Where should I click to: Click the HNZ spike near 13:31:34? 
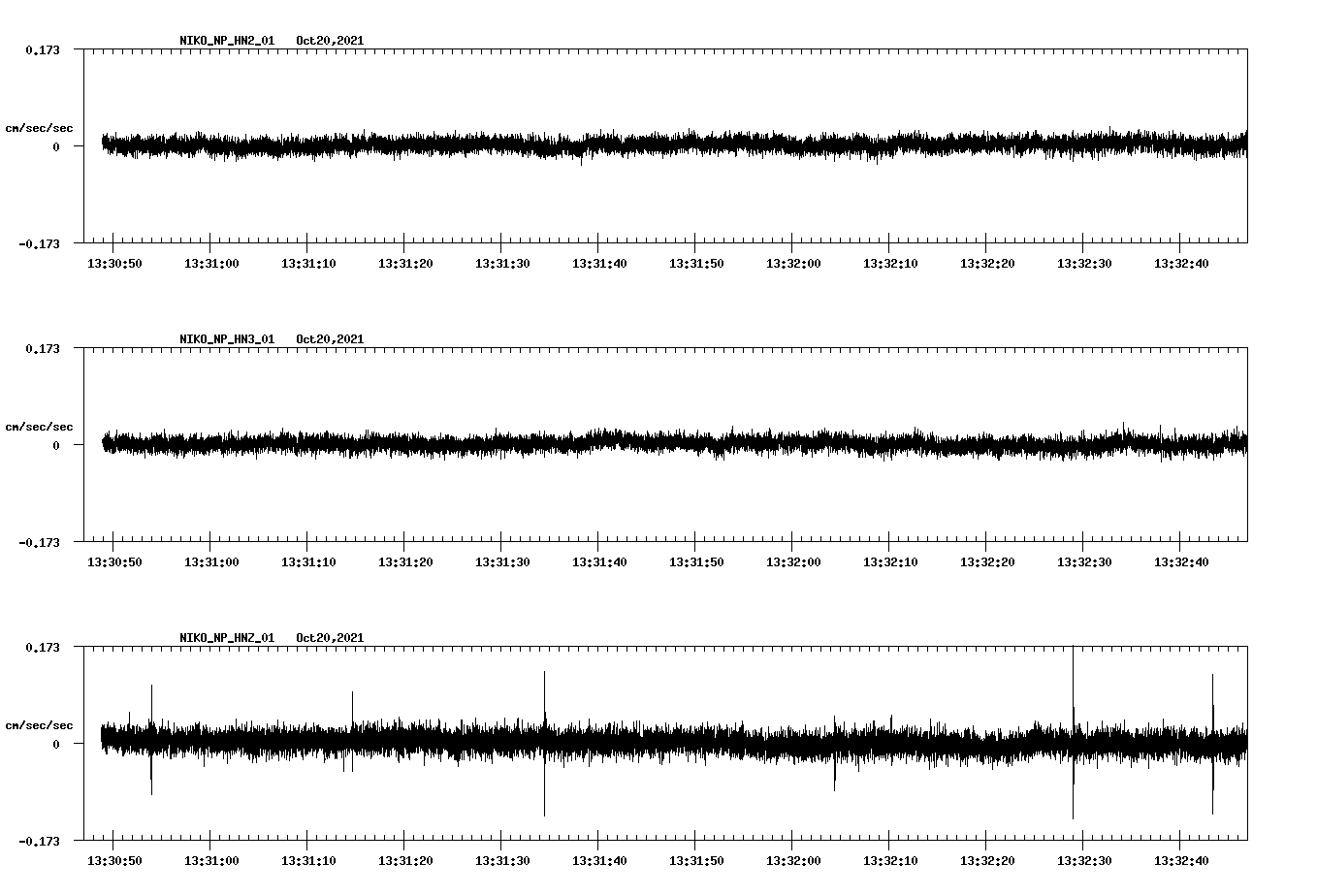(x=544, y=743)
